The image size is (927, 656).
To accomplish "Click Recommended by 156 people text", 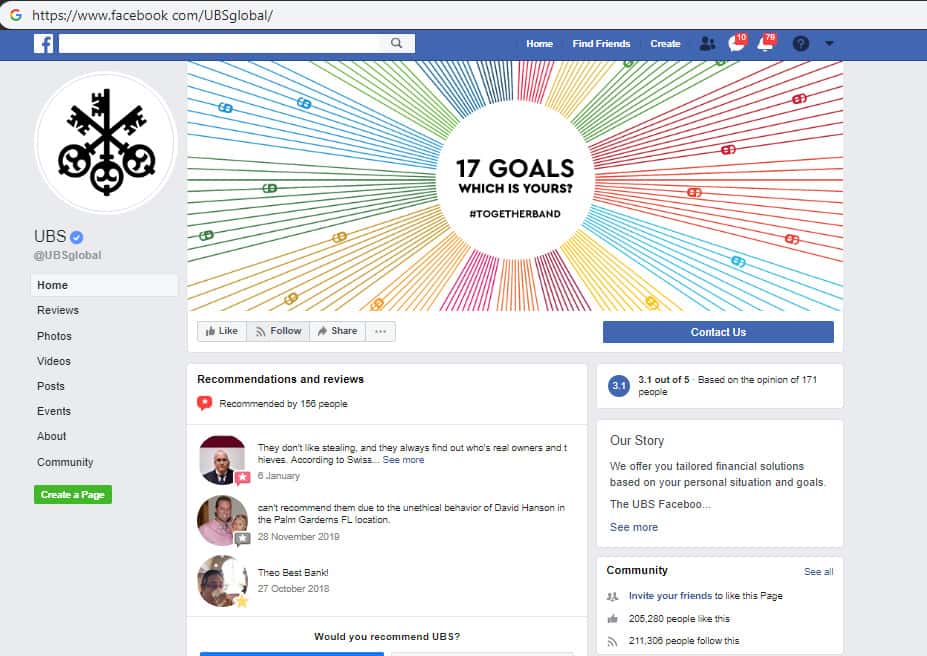I will 283,404.
